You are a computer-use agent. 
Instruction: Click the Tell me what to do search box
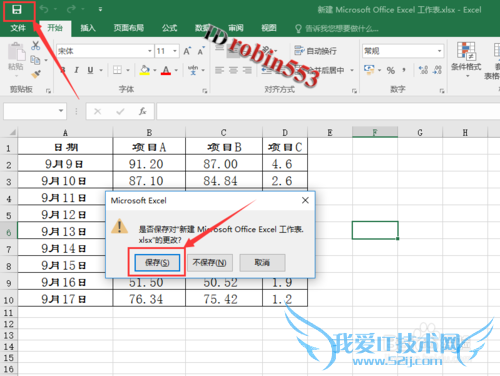pos(337,29)
